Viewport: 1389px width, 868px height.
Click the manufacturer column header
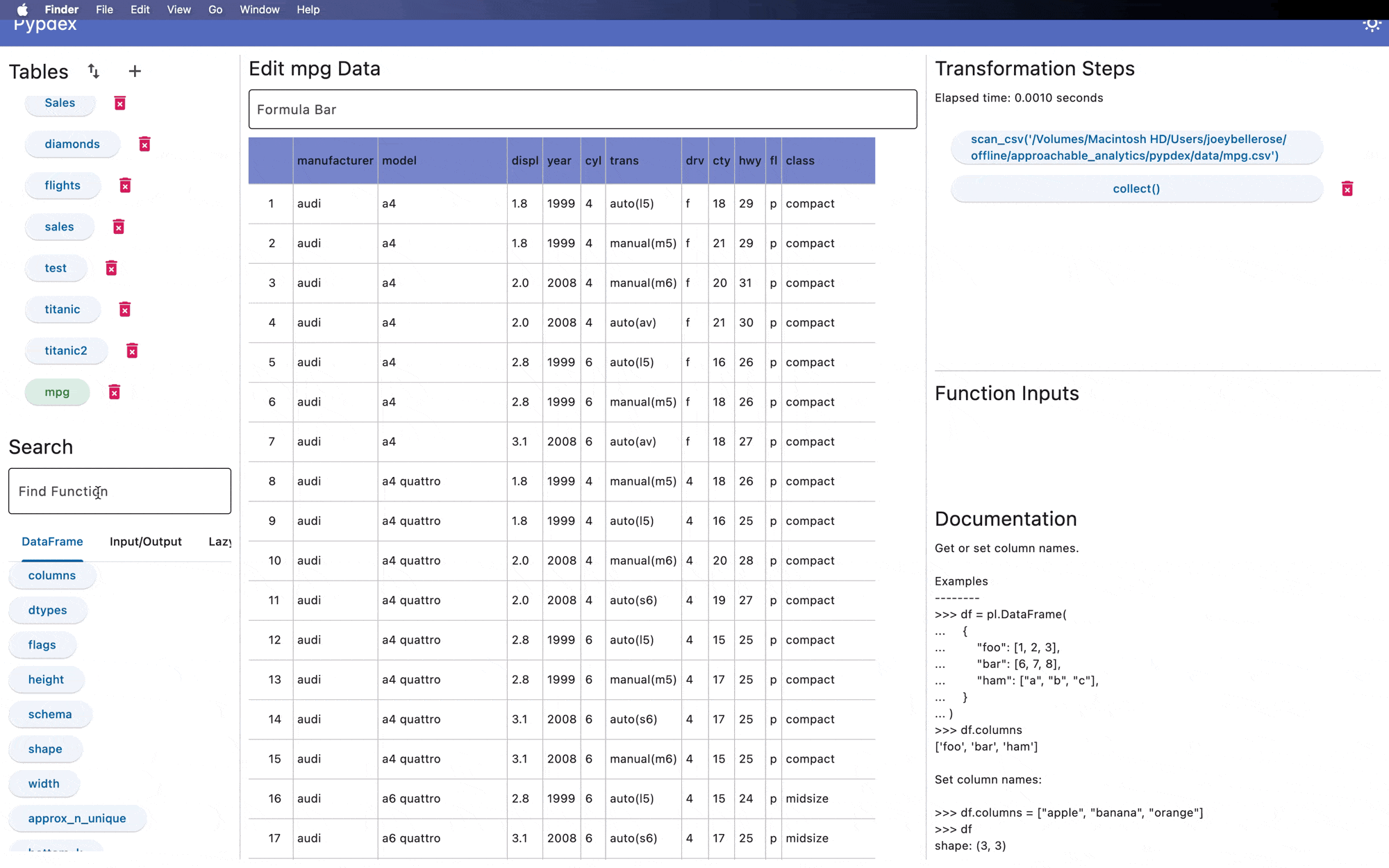click(335, 160)
